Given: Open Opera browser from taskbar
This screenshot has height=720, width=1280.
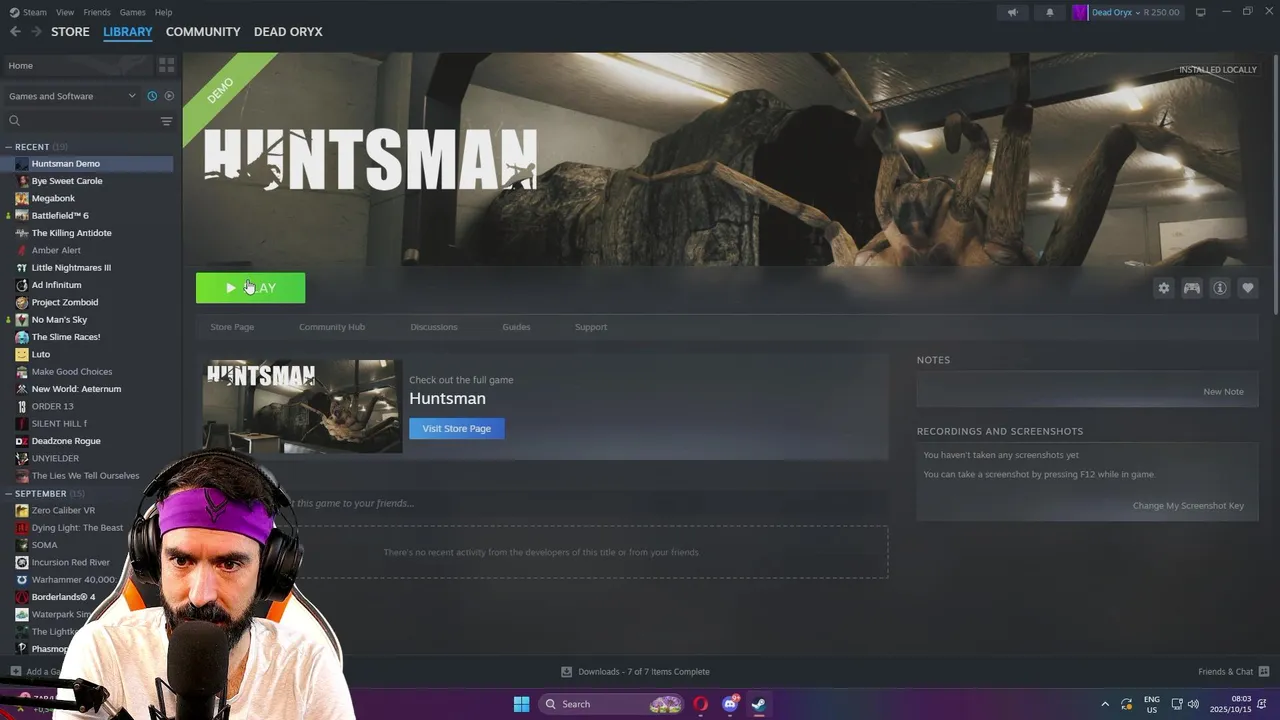Looking at the screenshot, I should tap(701, 704).
